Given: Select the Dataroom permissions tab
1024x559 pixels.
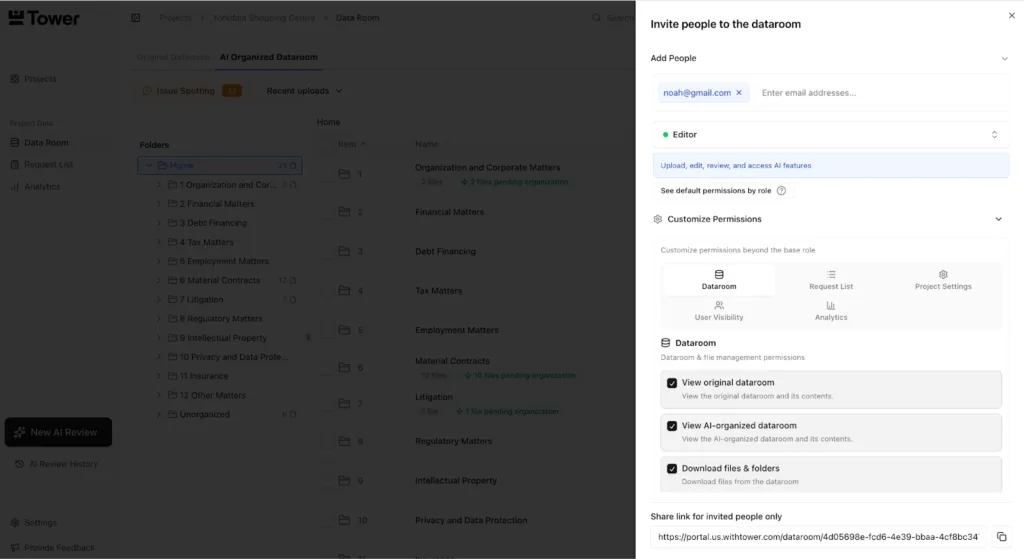Looking at the screenshot, I should [719, 280].
